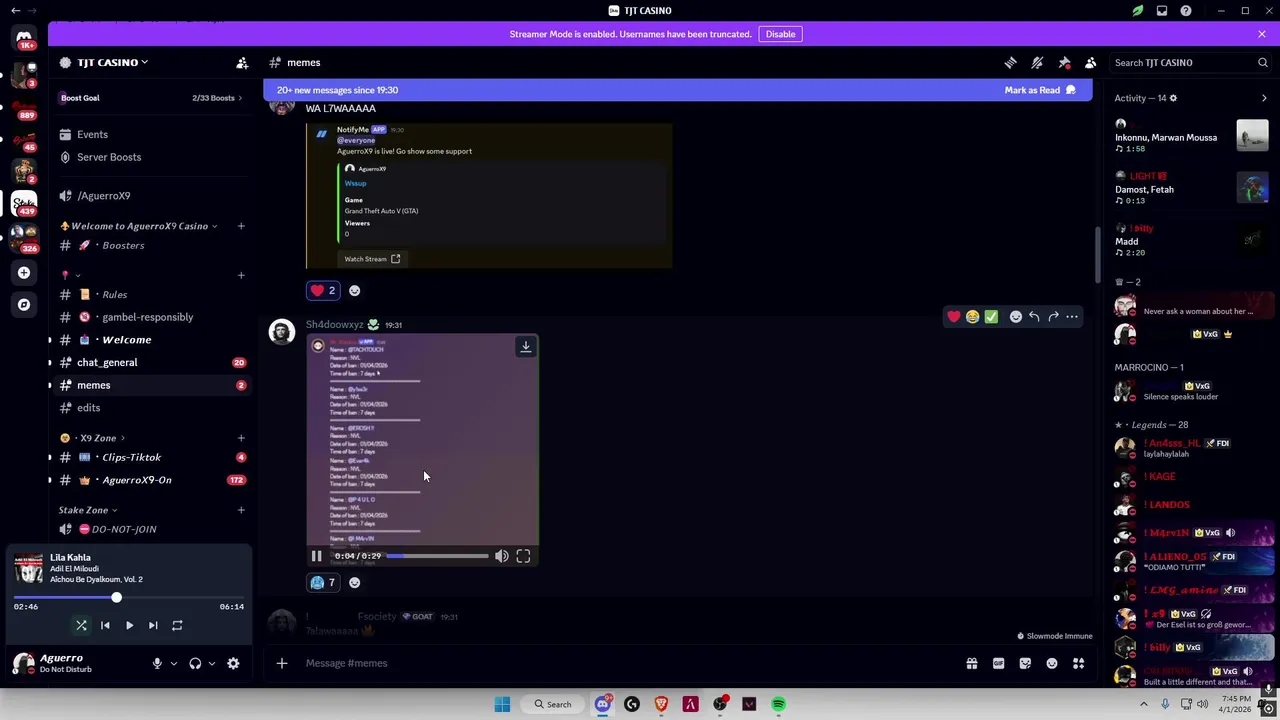Add laughing emoji reaction from hover toolbar
The image size is (1280, 720).
(x=972, y=317)
